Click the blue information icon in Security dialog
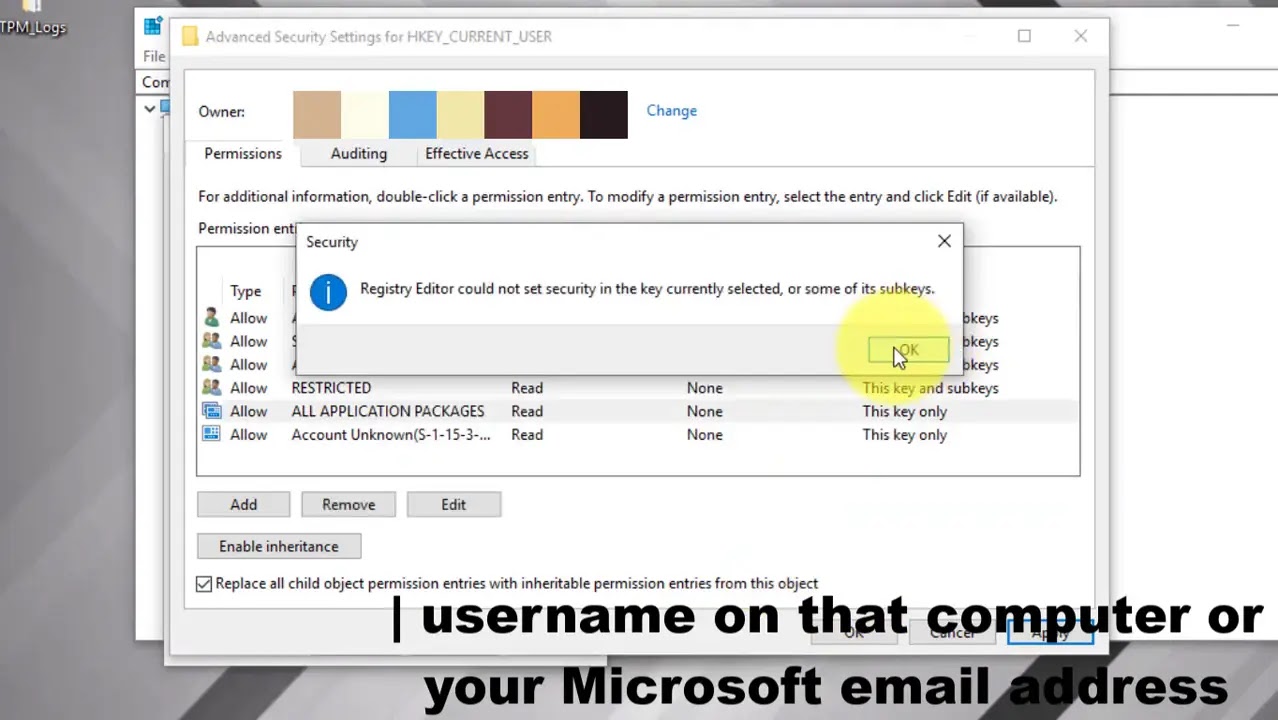This screenshot has height=720, width=1278. [x=328, y=292]
